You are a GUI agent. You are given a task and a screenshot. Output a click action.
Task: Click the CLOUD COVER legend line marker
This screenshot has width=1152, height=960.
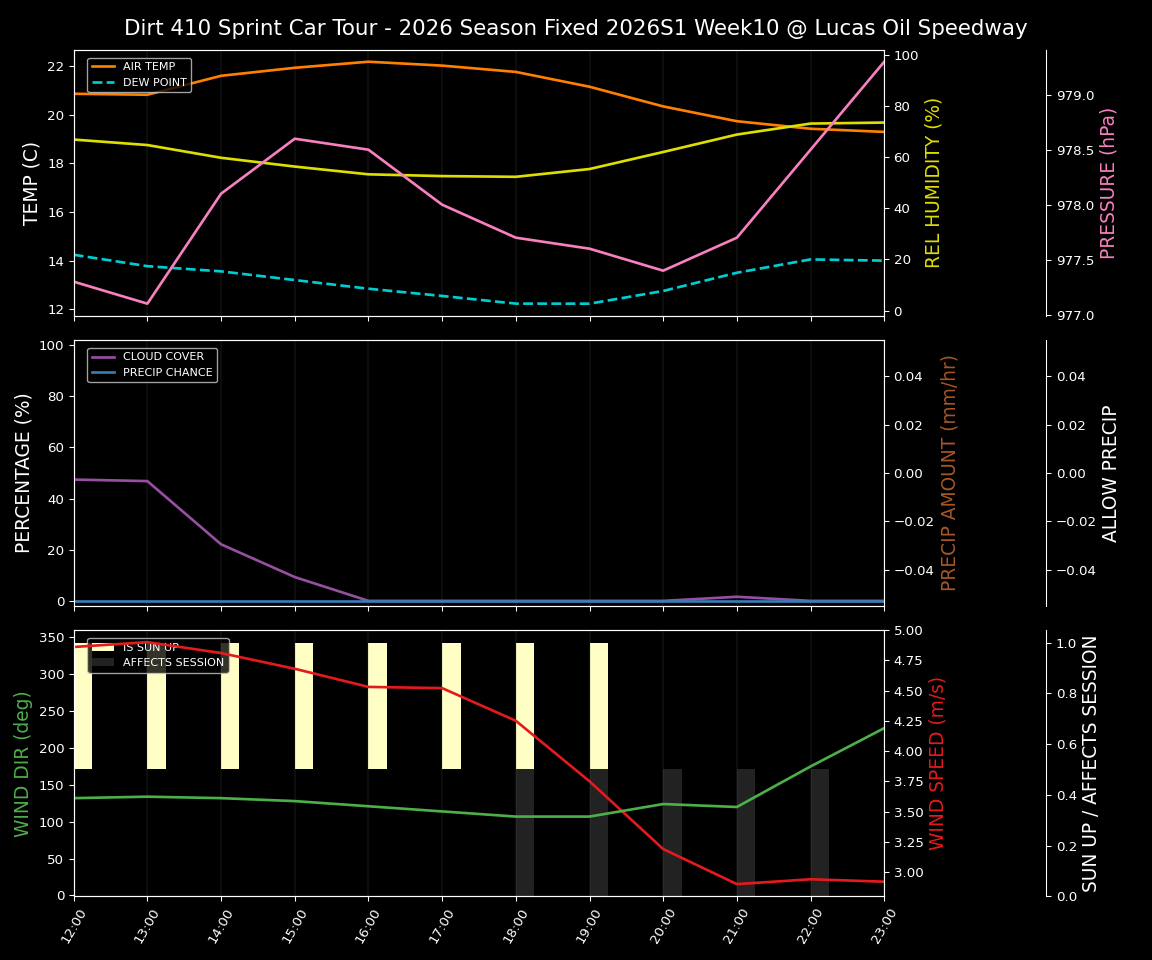point(102,356)
